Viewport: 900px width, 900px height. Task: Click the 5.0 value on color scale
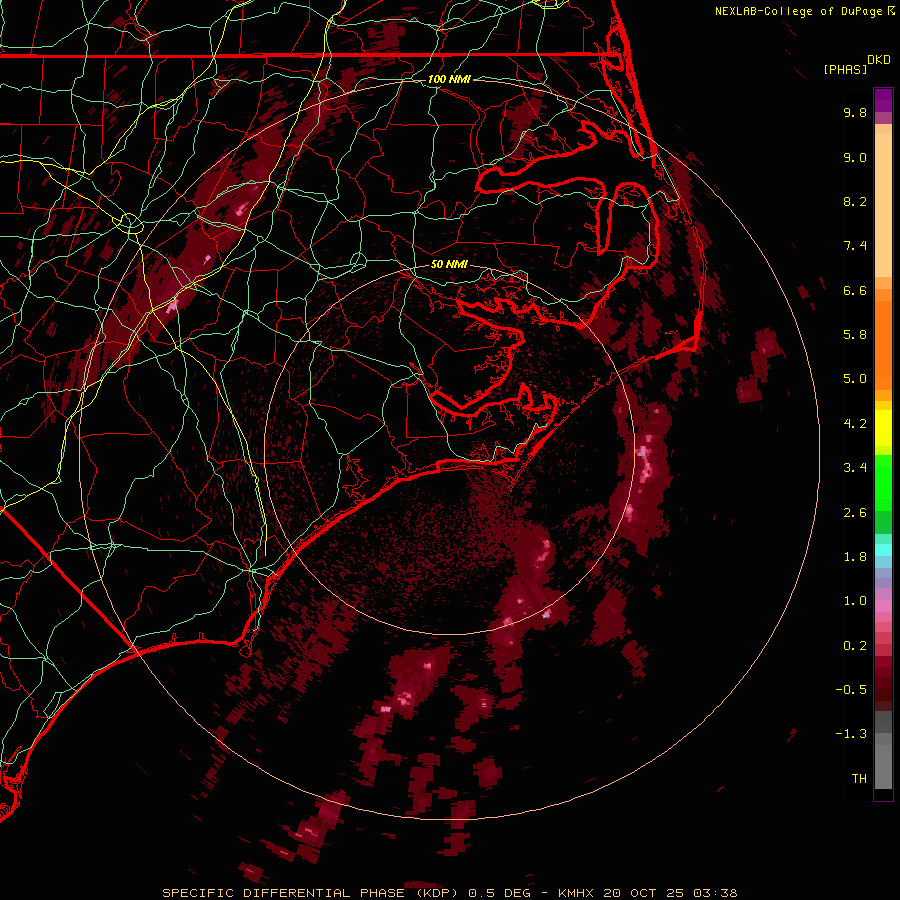pyautogui.click(x=855, y=379)
